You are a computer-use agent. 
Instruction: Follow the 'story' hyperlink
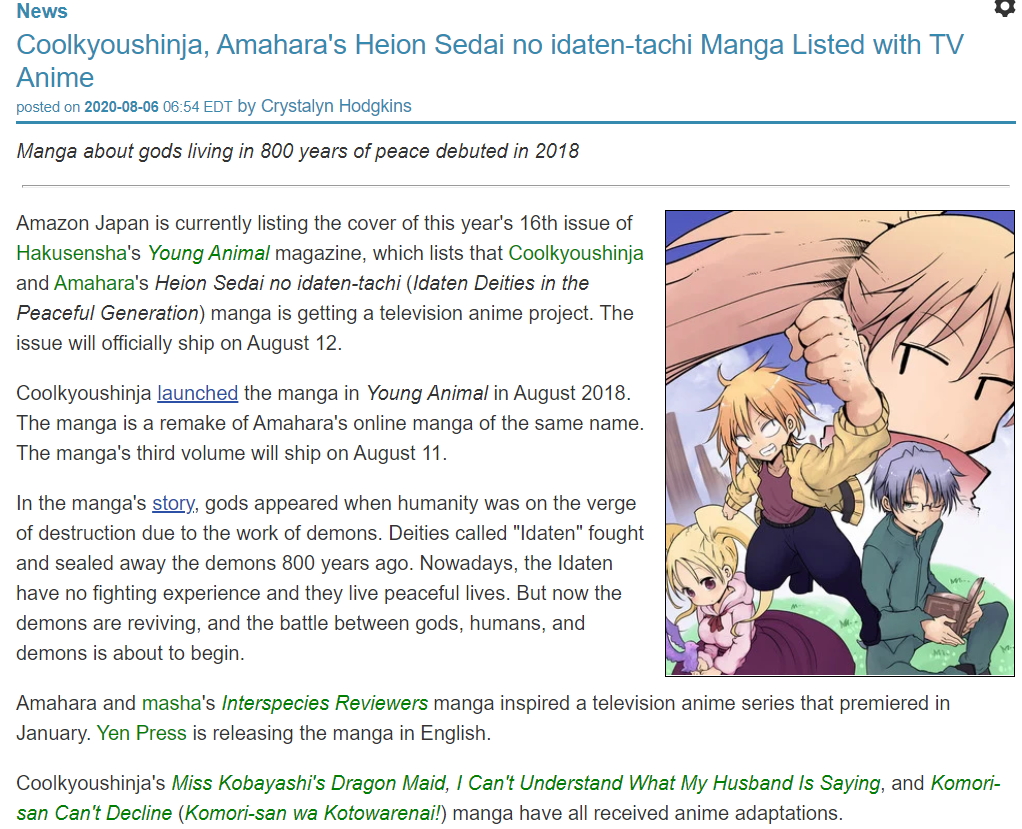coord(173,503)
